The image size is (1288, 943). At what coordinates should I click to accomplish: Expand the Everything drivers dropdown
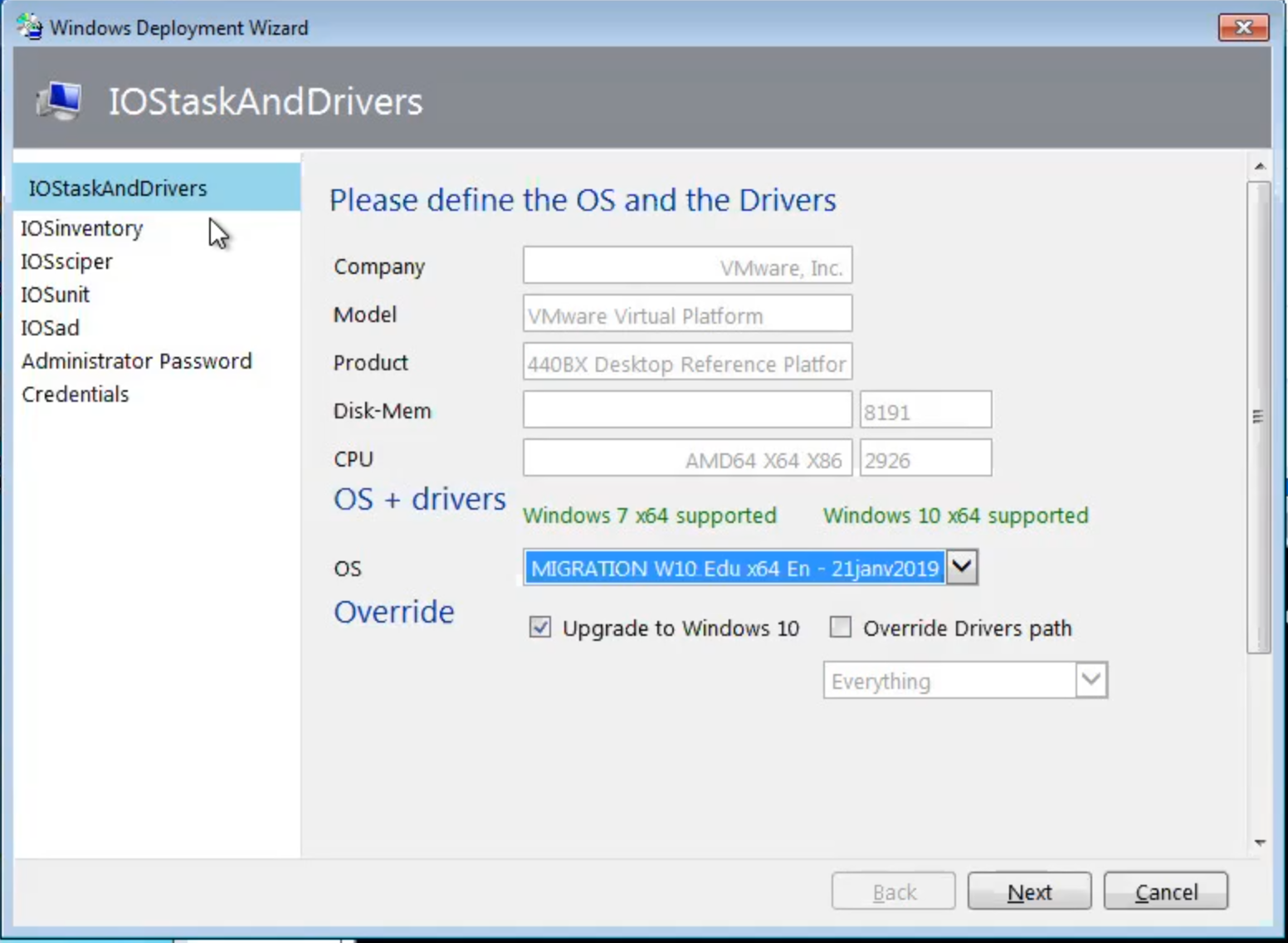tap(1090, 681)
